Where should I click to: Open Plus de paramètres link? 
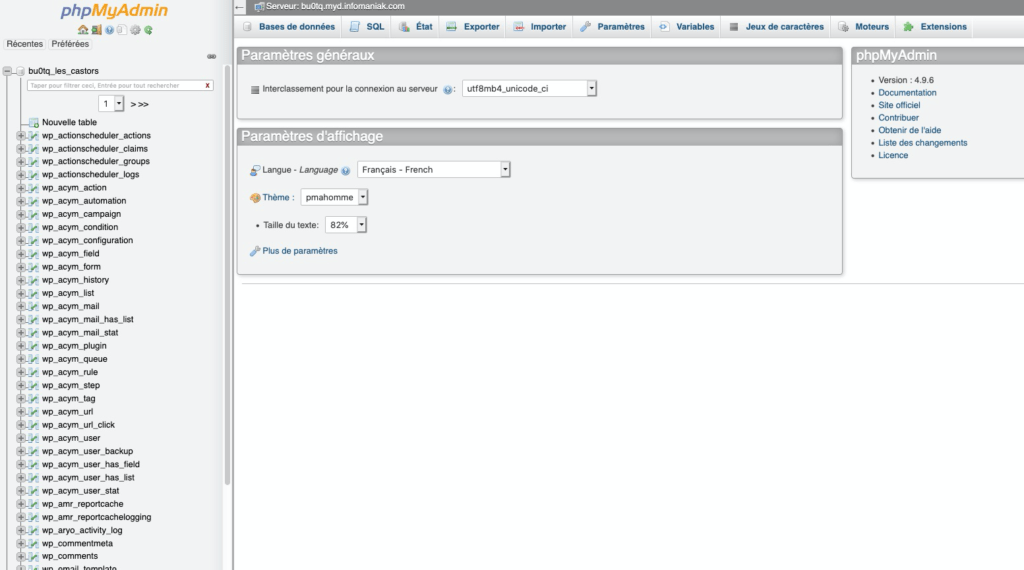300,251
